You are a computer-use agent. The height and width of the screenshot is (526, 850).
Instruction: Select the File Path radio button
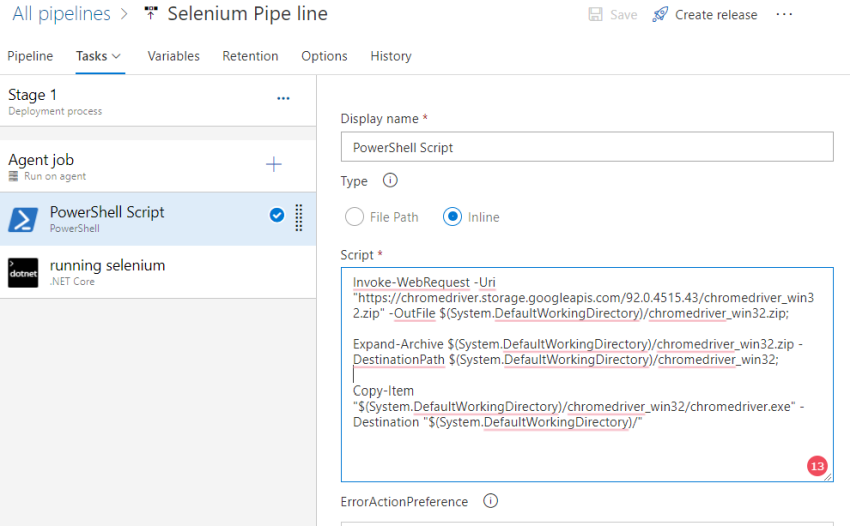point(354,217)
